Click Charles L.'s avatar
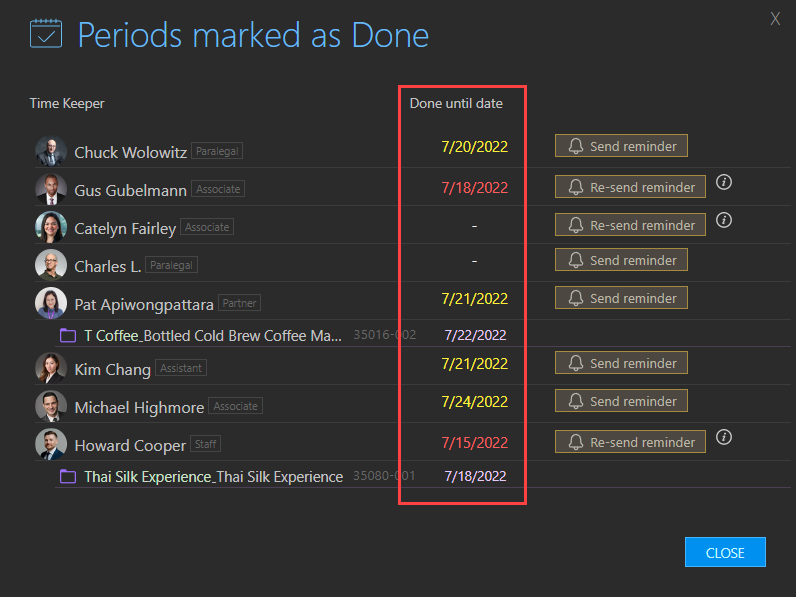The image size is (796, 597). coord(51,265)
